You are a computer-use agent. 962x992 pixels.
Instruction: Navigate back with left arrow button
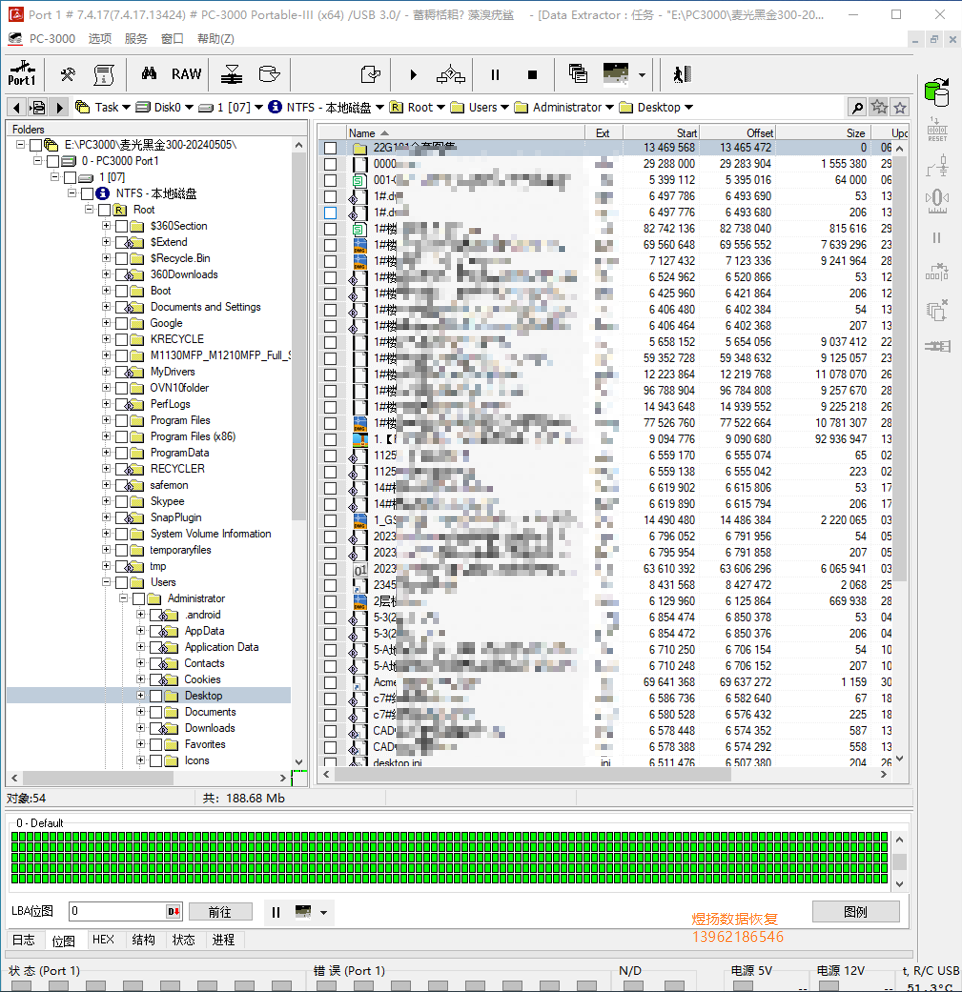pyautogui.click(x=17, y=108)
